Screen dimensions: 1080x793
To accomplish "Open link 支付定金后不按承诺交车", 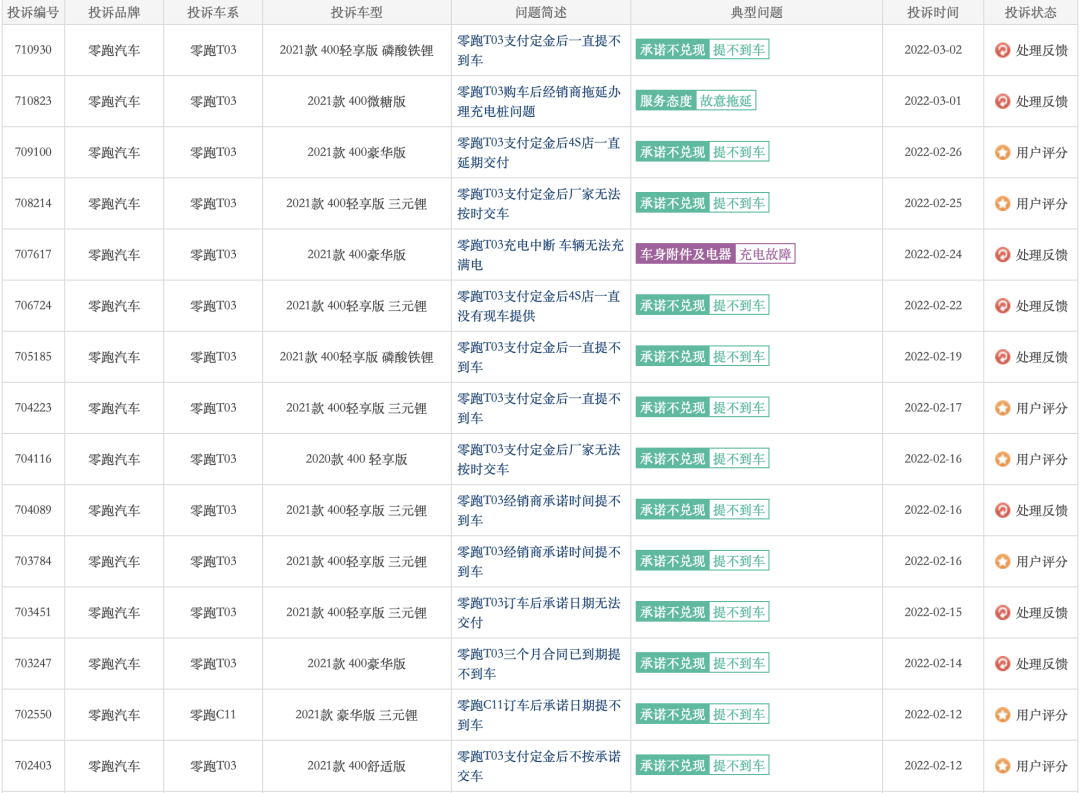I will (539, 765).
